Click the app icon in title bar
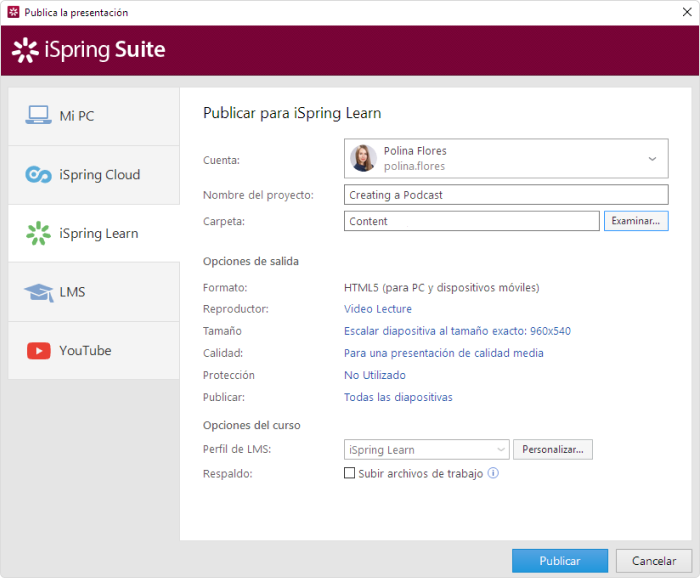Screen dimensions: 700x578 pyautogui.click(x=13, y=12)
